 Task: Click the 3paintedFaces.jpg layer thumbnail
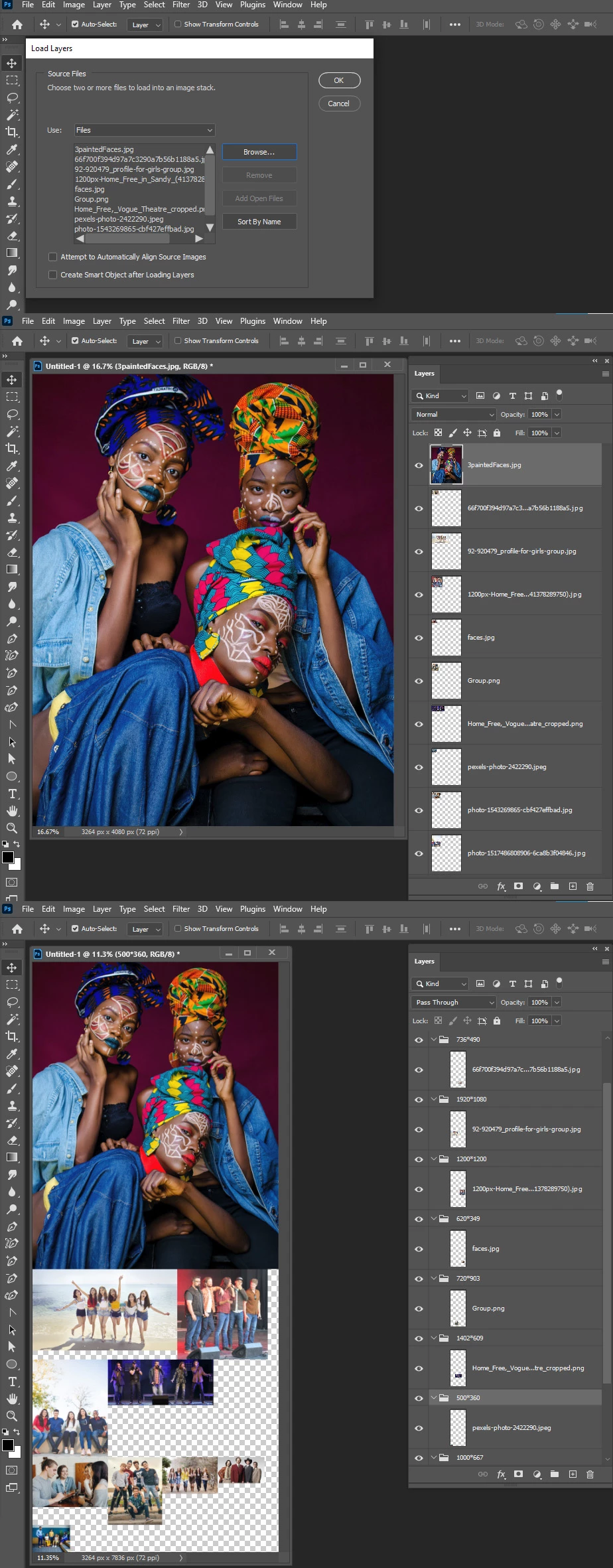coord(446,465)
